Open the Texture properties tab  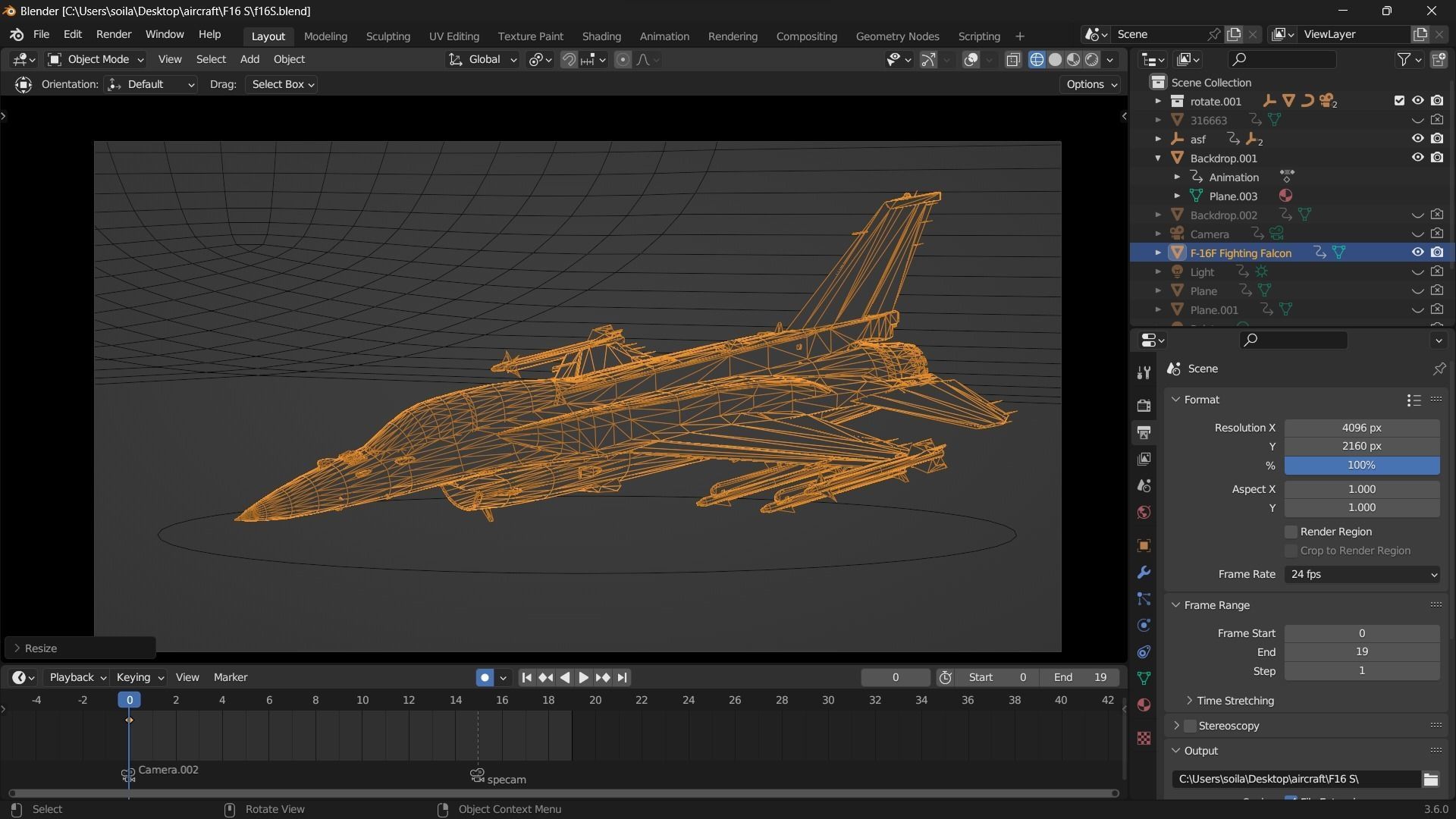pos(1144,738)
